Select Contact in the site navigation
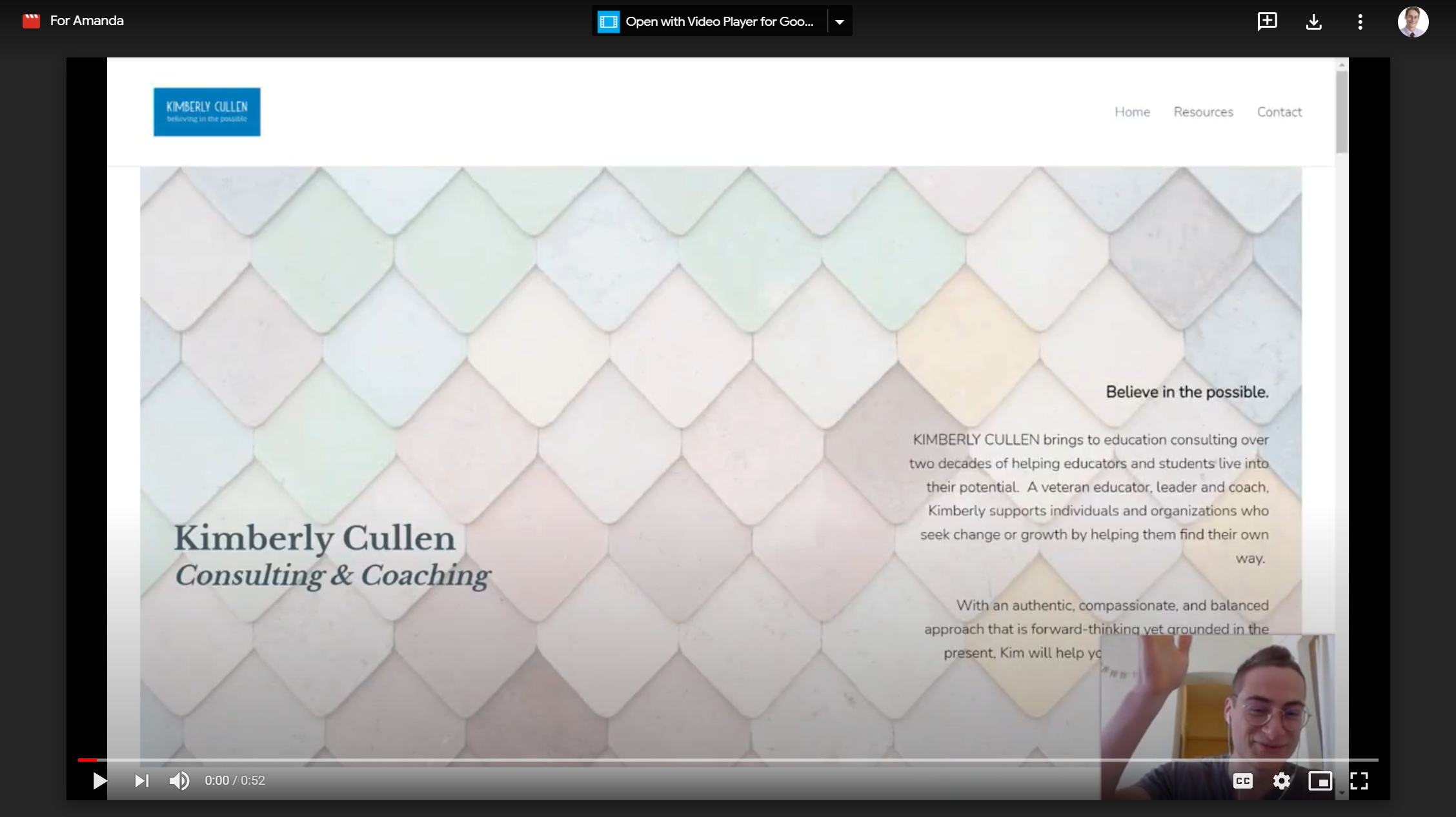The height and width of the screenshot is (817, 1456). click(1279, 112)
